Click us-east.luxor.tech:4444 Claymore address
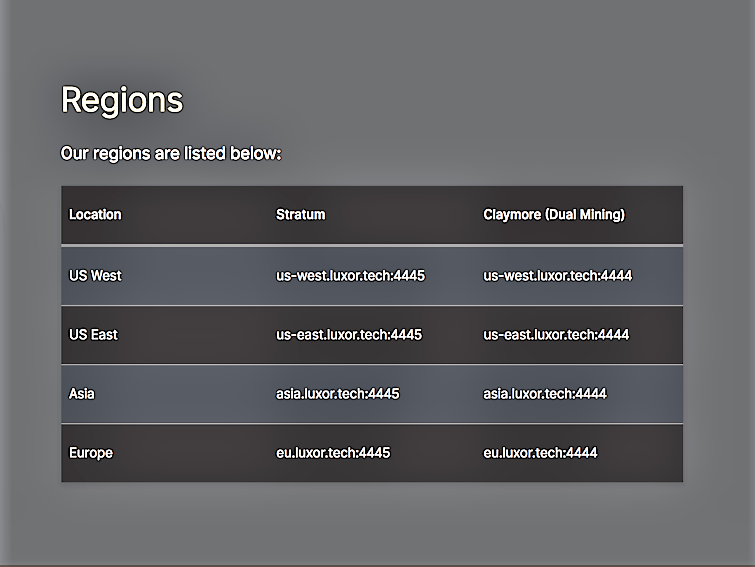Viewport: 755px width, 567px height. click(x=556, y=335)
